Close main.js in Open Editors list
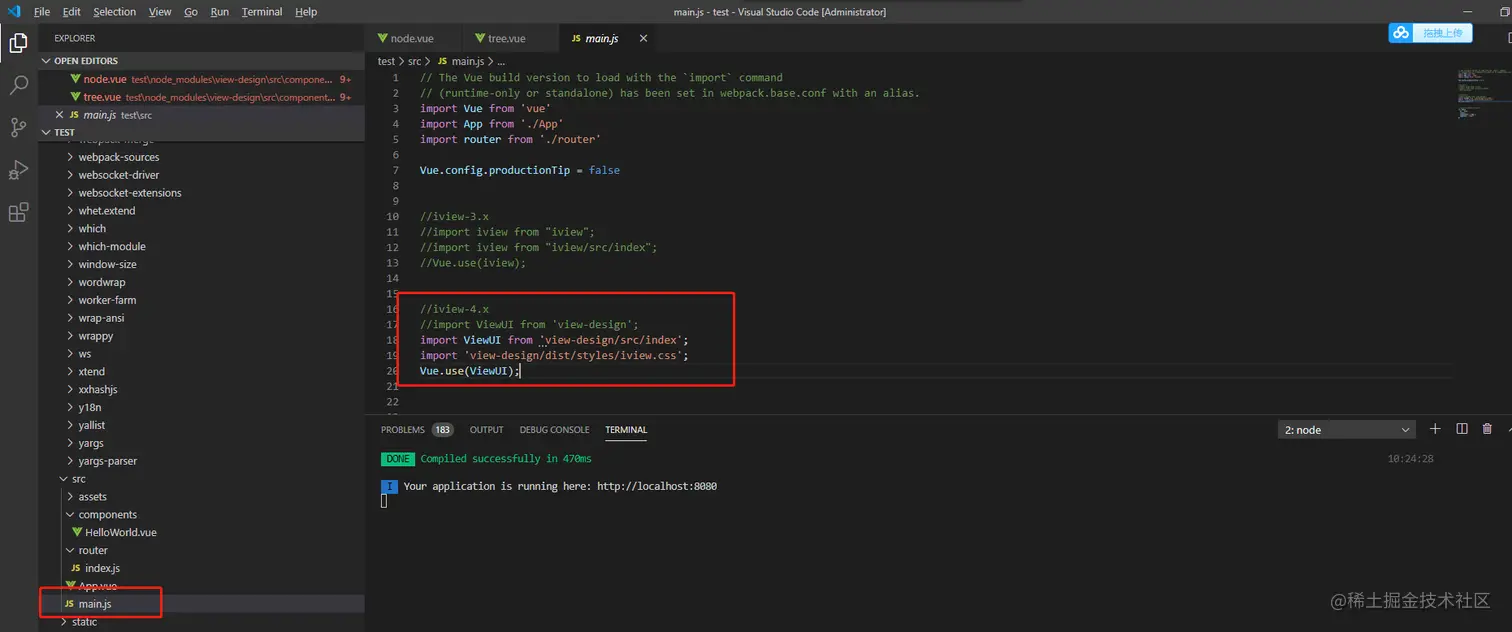This screenshot has width=1512, height=632. tap(60, 115)
